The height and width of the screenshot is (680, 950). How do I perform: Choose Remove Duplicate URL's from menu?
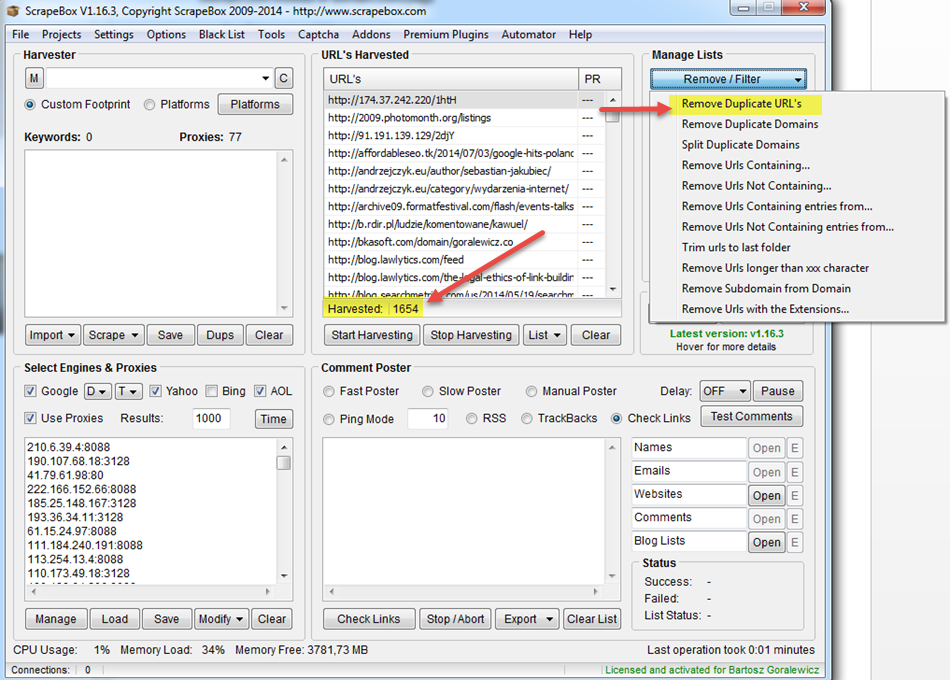point(741,104)
